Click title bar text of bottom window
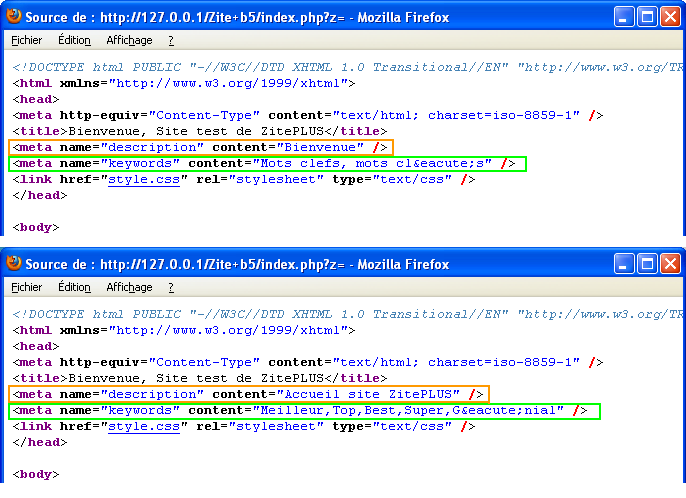686x498 pixels. 237,264
